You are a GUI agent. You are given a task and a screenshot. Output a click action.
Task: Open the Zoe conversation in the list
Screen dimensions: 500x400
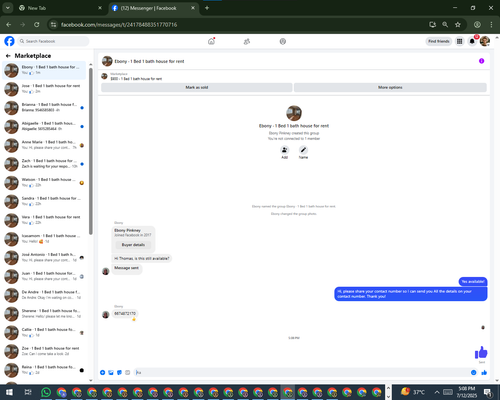pyautogui.click(x=44, y=351)
